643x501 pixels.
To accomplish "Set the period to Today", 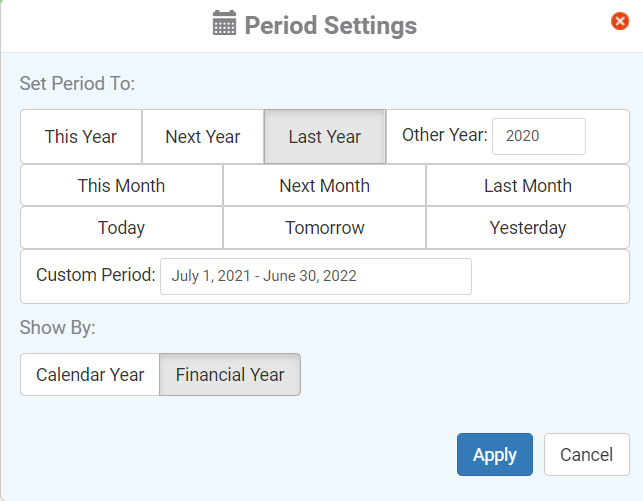I will [121, 228].
